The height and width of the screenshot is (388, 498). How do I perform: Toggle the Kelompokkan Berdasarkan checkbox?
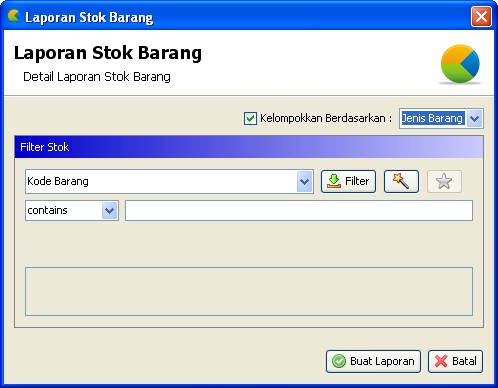(250, 118)
